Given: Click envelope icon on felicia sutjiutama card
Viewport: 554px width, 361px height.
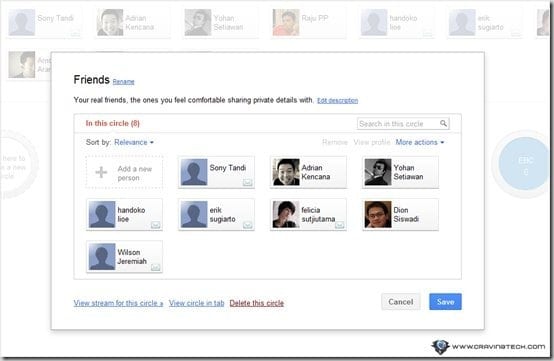Looking at the screenshot, I should 340,225.
